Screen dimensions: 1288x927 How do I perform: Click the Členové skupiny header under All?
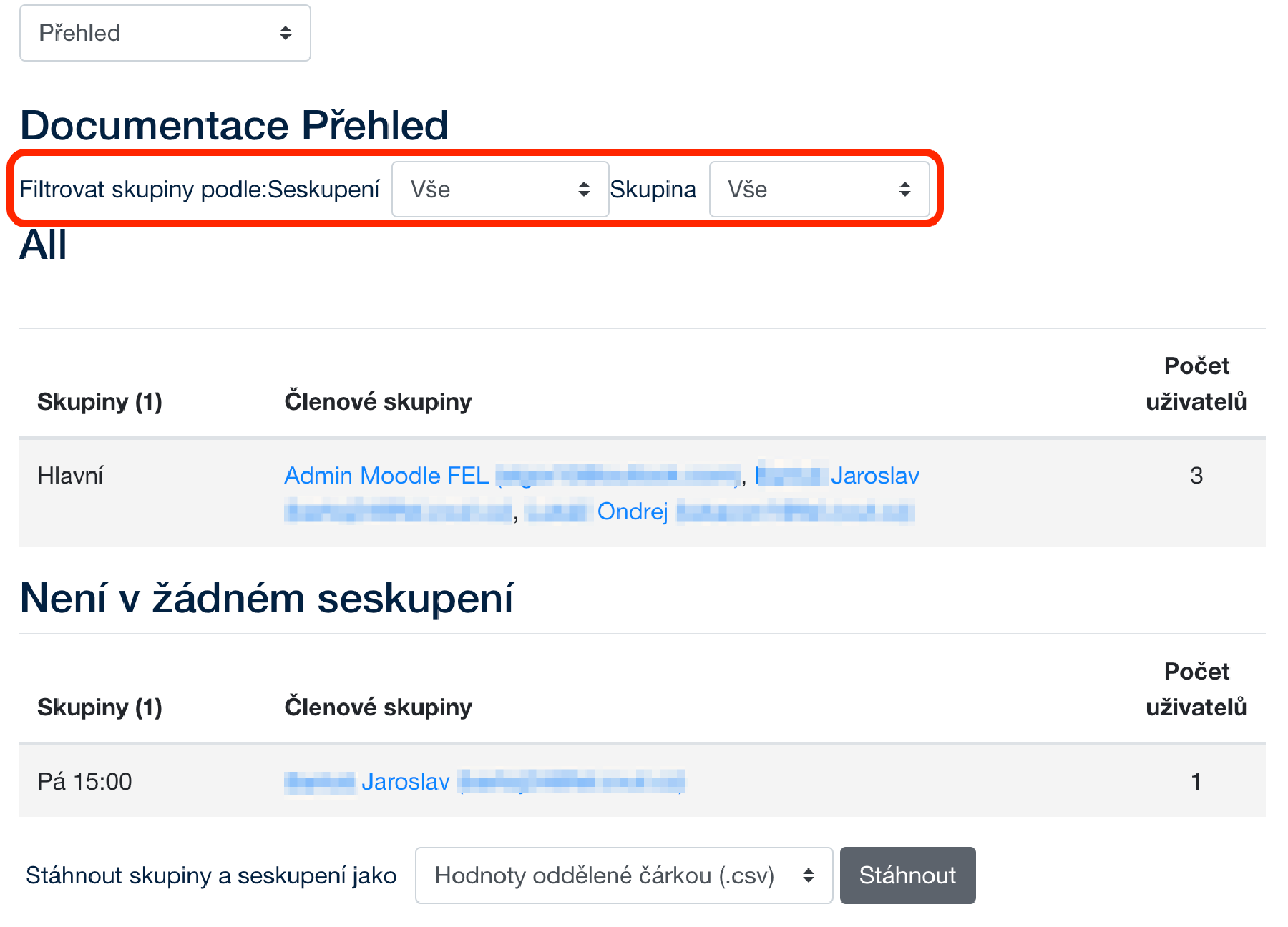point(378,402)
